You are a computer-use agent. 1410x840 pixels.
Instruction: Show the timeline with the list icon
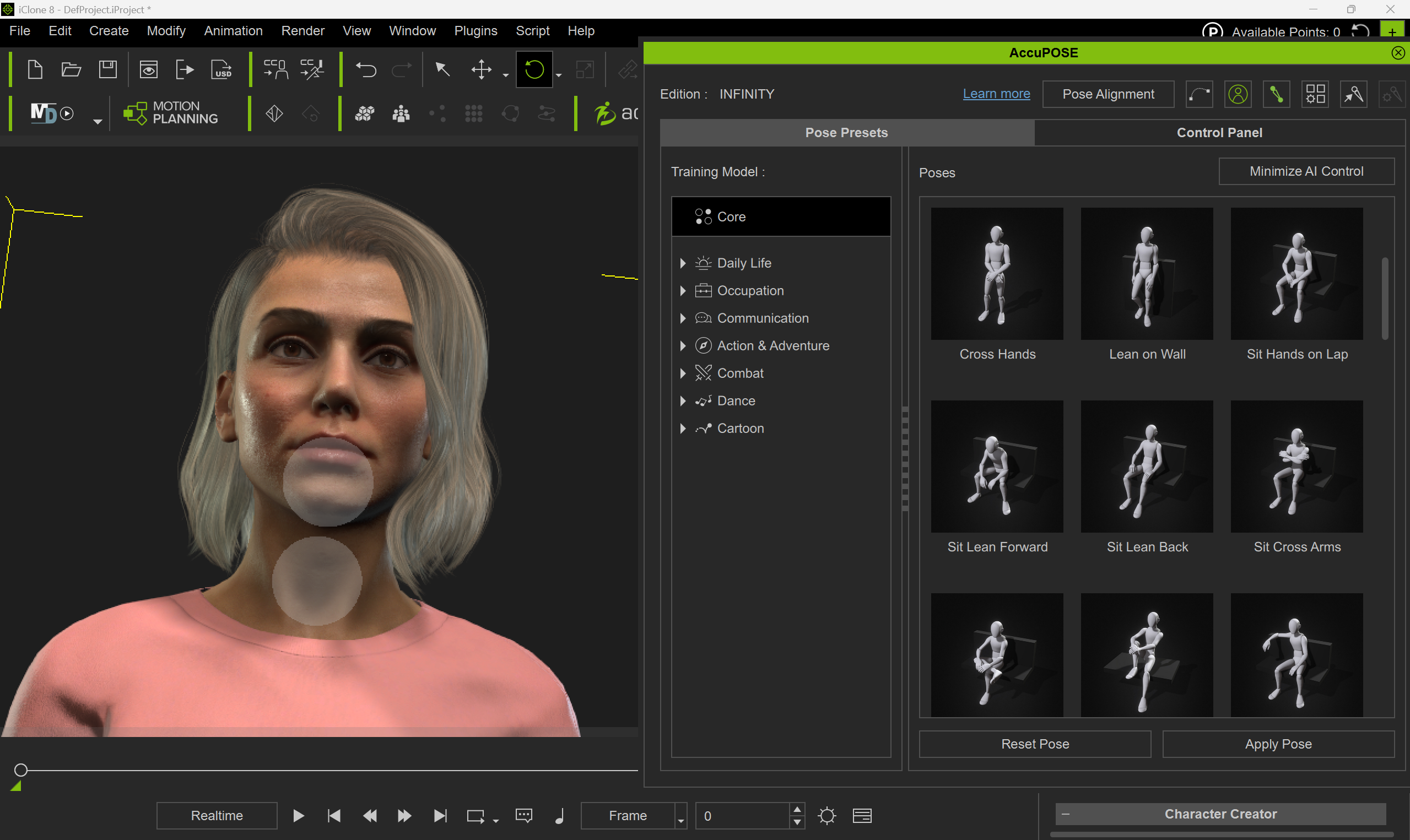click(862, 816)
